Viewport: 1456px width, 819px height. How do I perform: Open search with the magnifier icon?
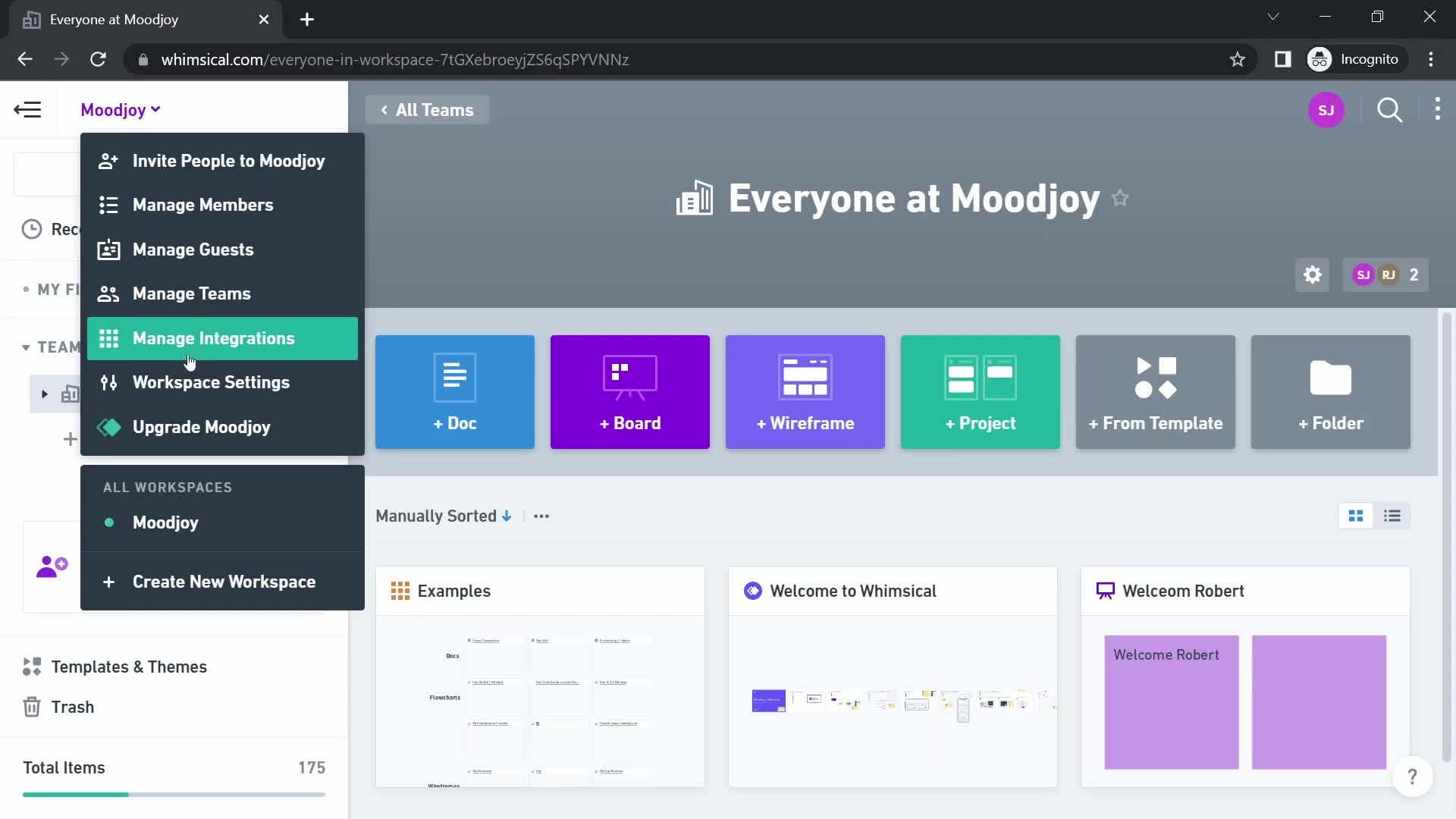1389,110
